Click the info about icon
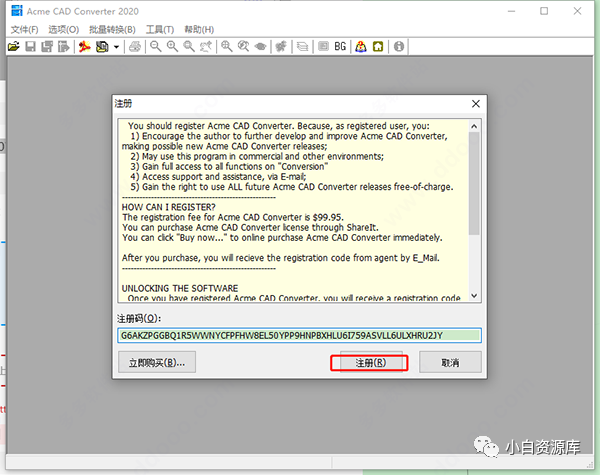Image resolution: width=600 pixels, height=475 pixels. coord(399,47)
